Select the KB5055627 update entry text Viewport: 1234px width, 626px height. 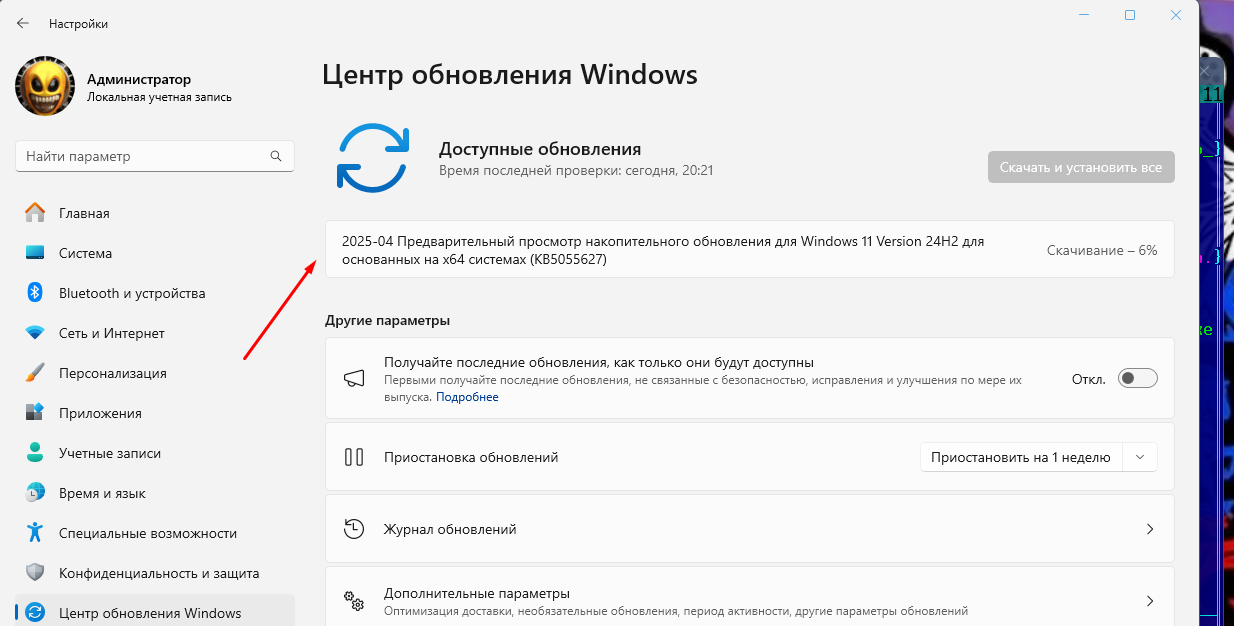click(x=663, y=250)
